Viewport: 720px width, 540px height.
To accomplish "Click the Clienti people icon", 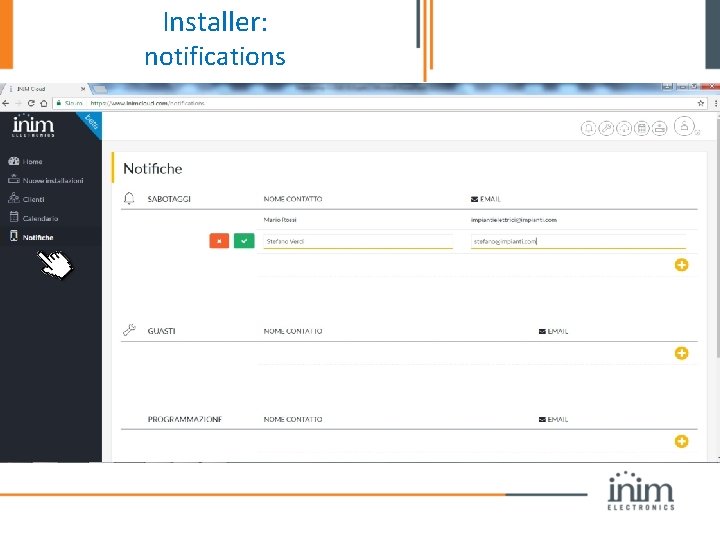I will 14,198.
